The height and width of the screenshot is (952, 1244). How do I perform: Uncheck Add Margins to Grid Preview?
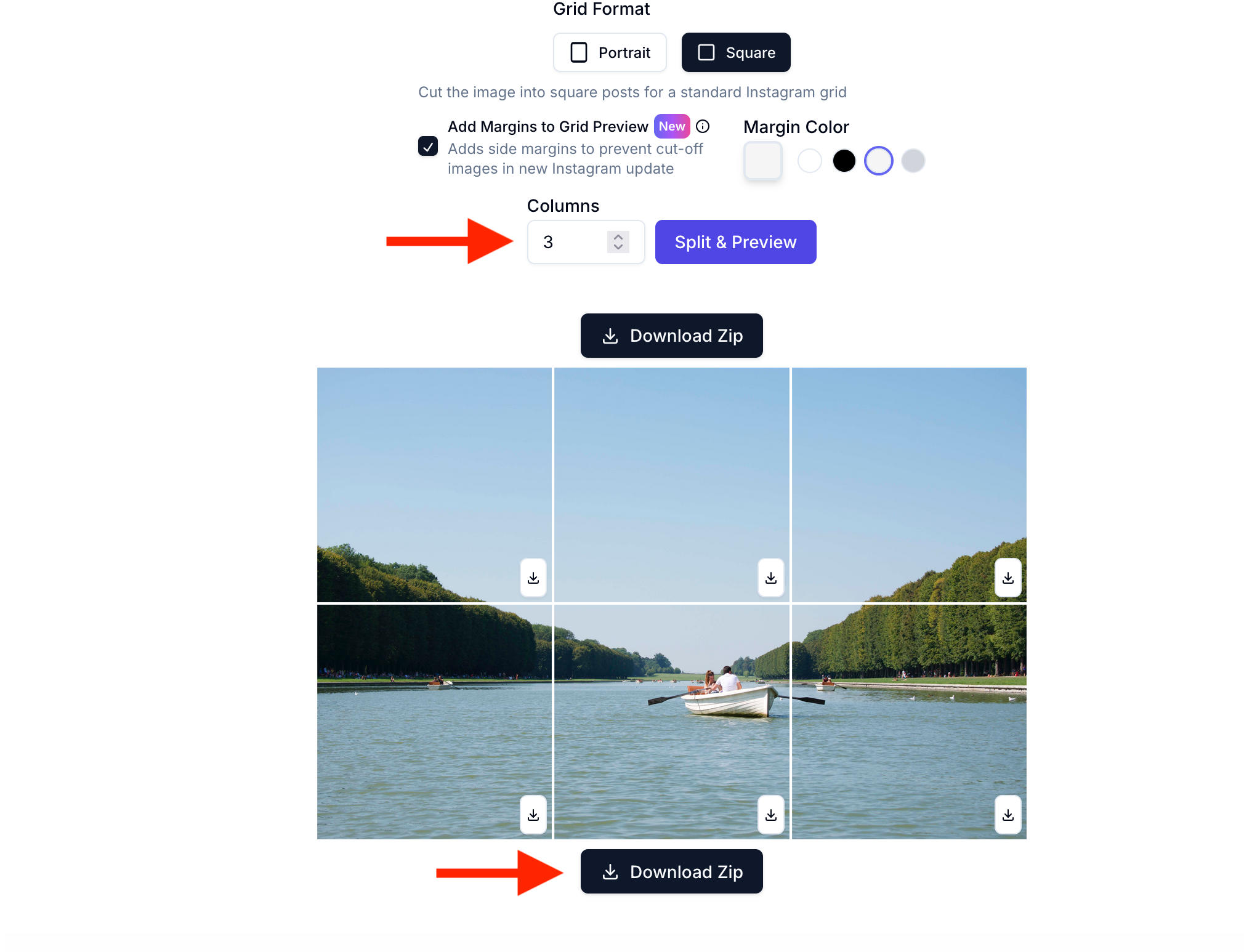click(428, 147)
